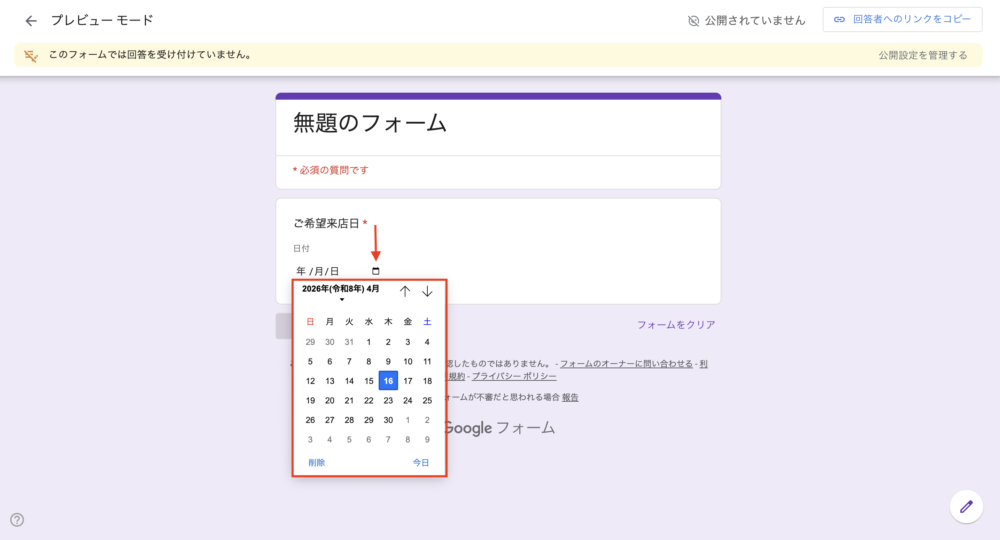The height and width of the screenshot is (540, 1000).
Task: Select date 24 in the calendar
Action: pyautogui.click(x=408, y=400)
